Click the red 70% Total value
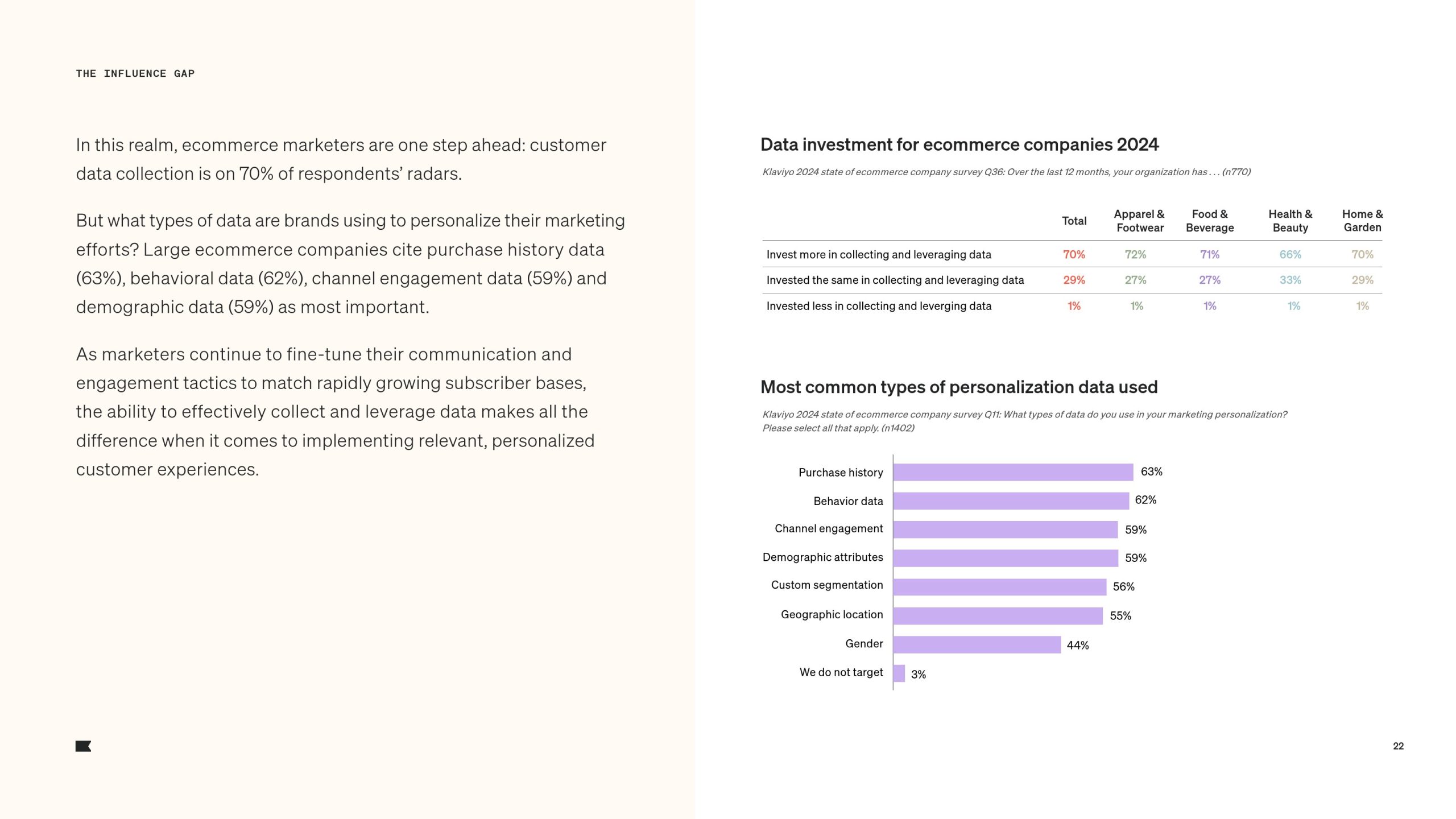 pyautogui.click(x=1074, y=255)
